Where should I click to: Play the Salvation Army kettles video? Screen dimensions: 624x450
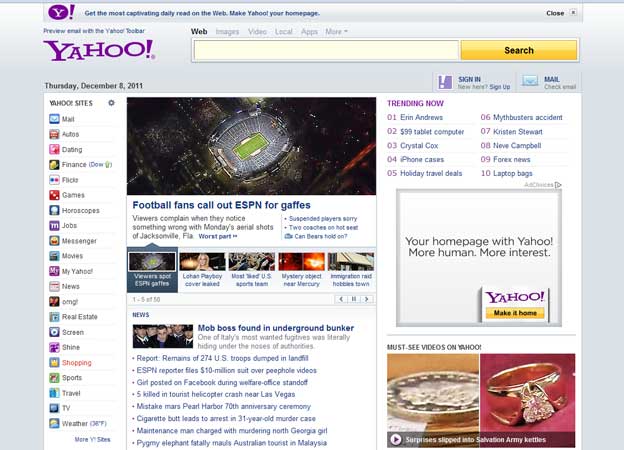(x=396, y=439)
